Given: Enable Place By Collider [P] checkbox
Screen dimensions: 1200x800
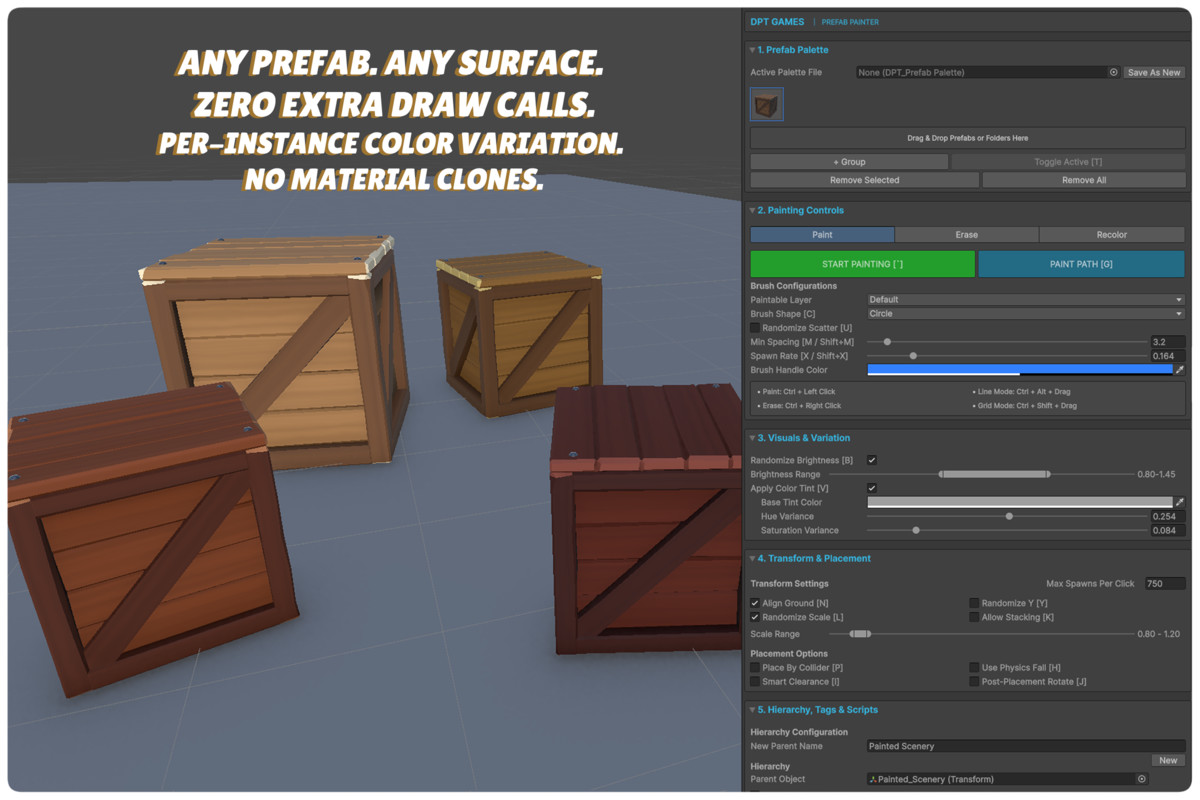Looking at the screenshot, I should pos(755,667).
